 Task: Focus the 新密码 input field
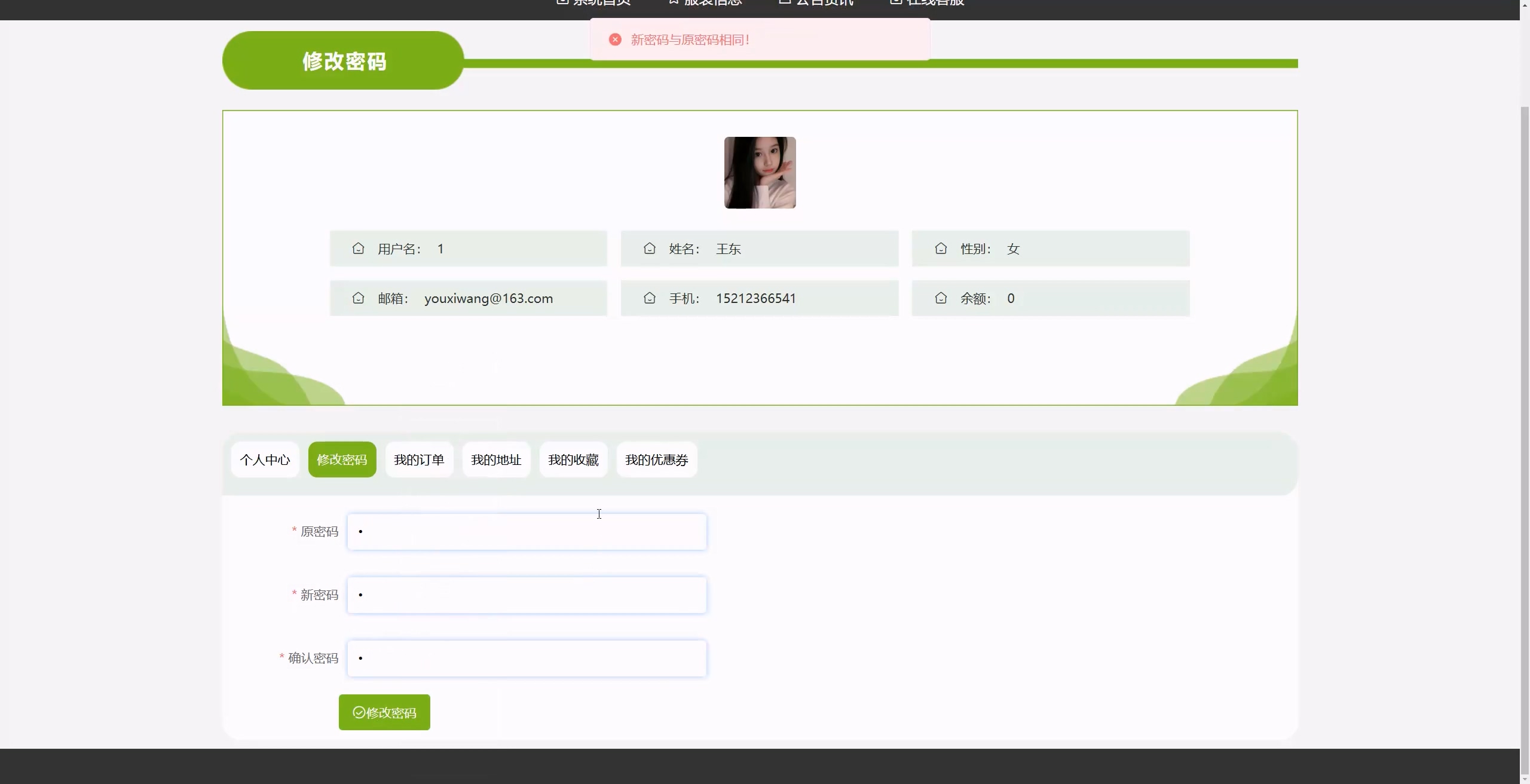[x=527, y=595]
